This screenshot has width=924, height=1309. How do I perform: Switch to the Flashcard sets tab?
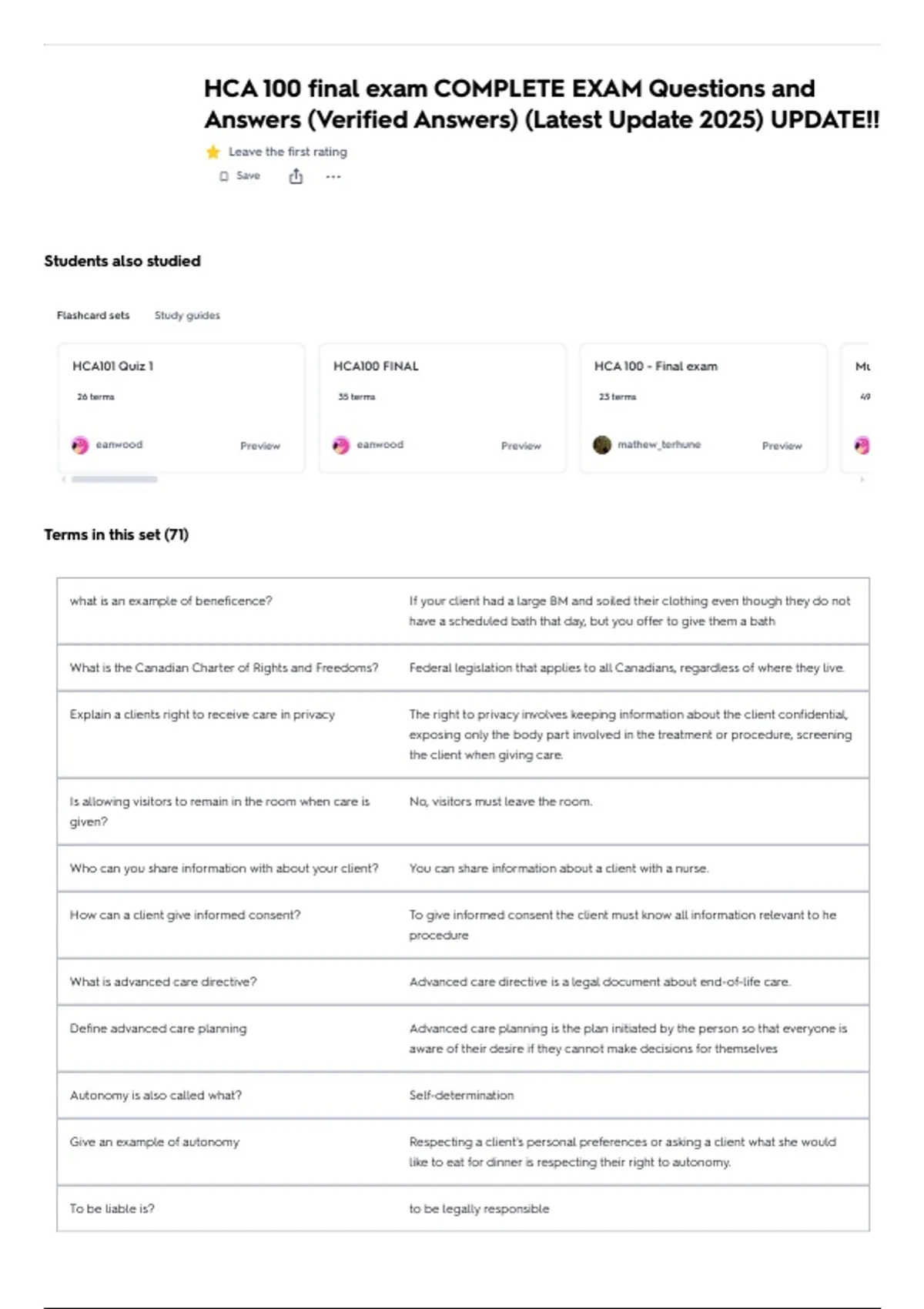pyautogui.click(x=93, y=315)
